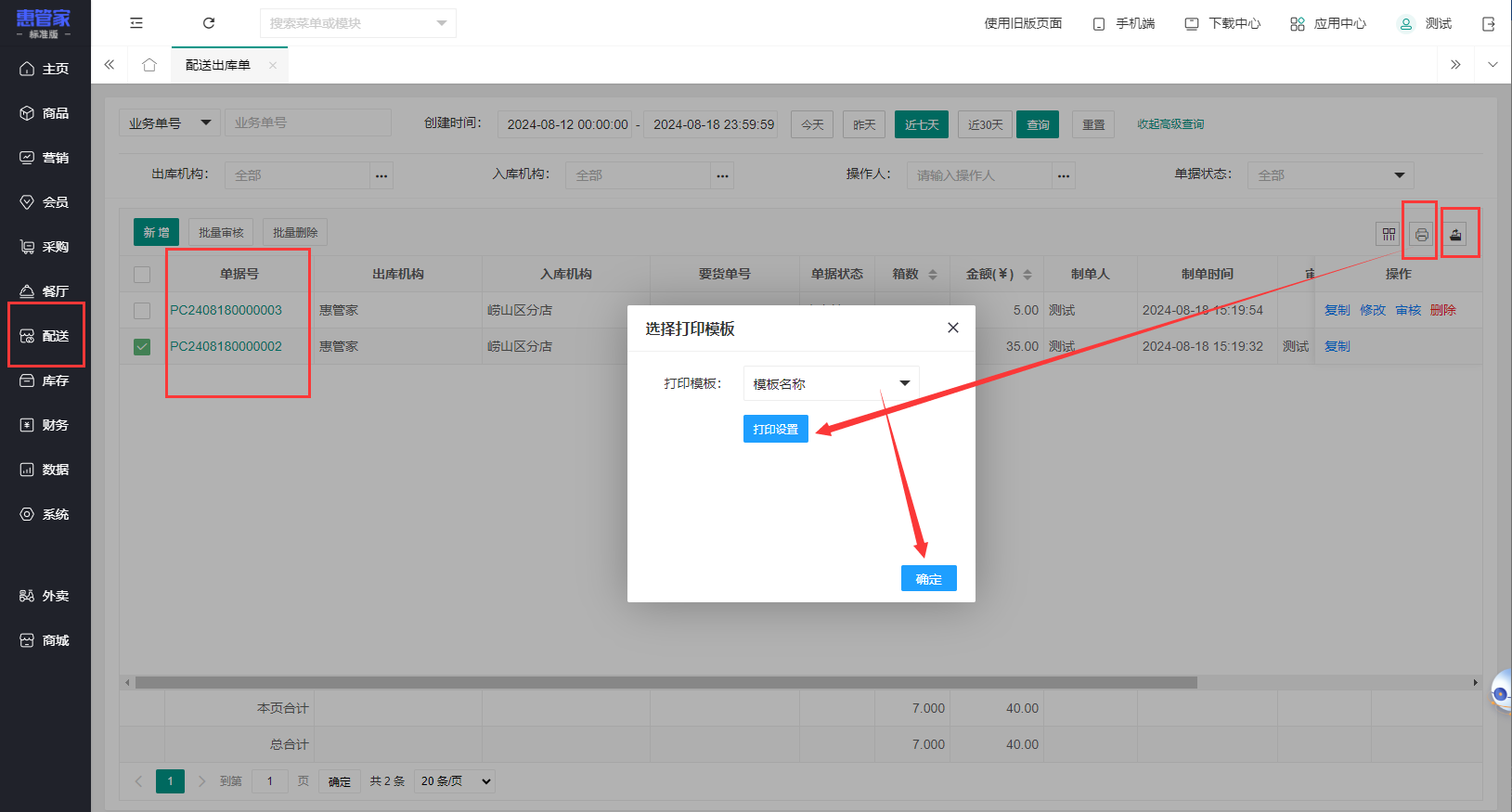The width and height of the screenshot is (1512, 812).
Task: Go to home tab icon
Action: coord(149,65)
